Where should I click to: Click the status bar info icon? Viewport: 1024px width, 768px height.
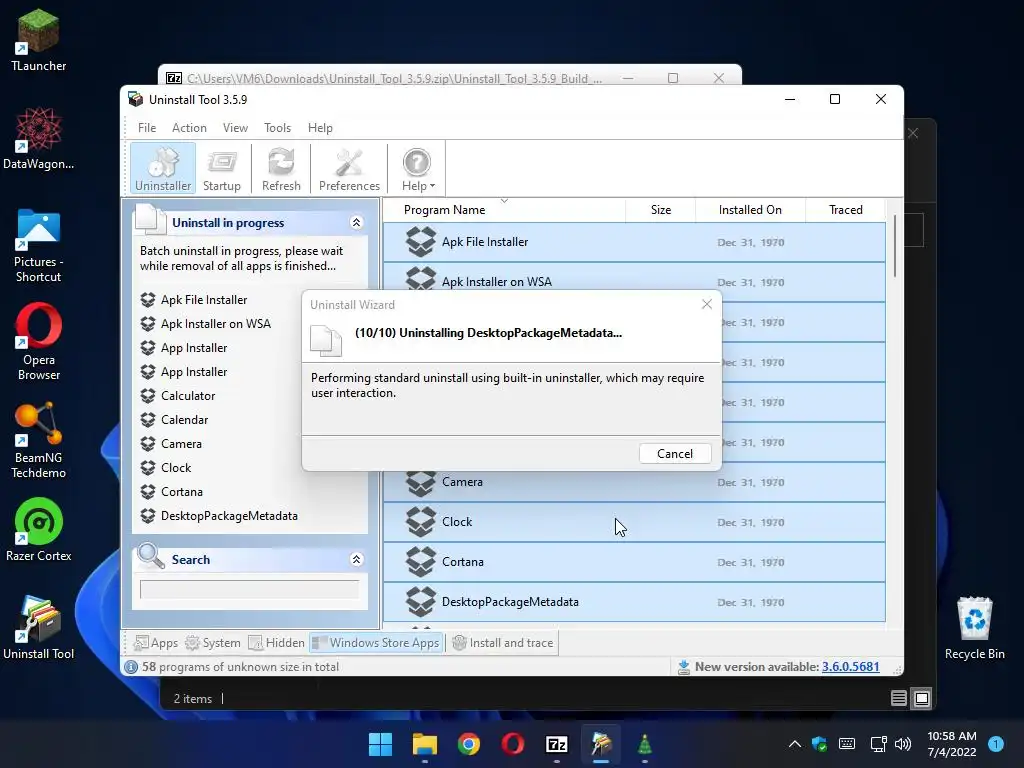tap(131, 667)
